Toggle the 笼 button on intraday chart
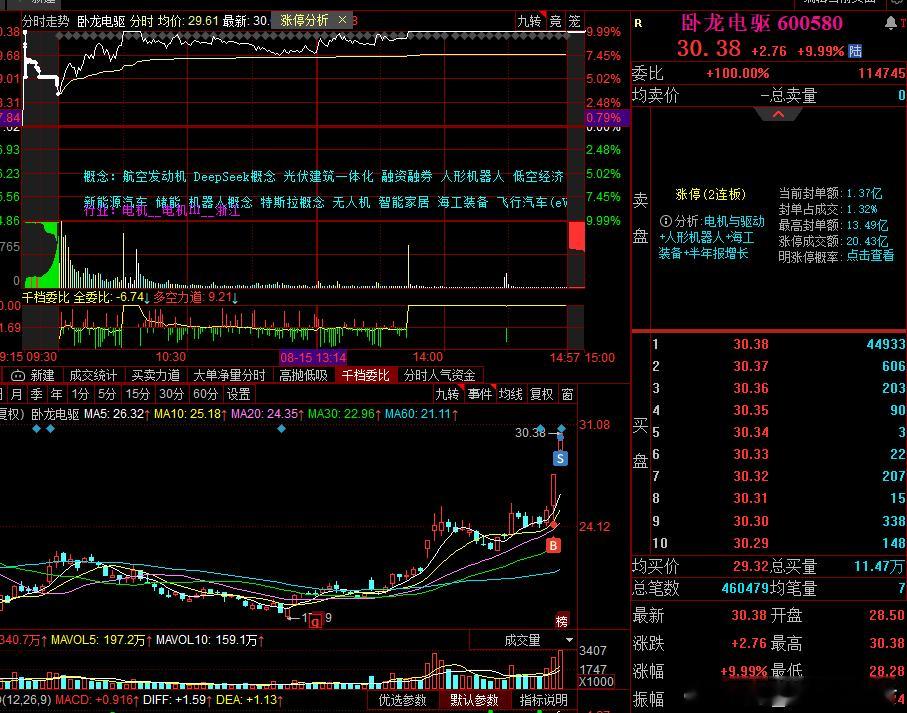This screenshot has height=713, width=907. [574, 21]
